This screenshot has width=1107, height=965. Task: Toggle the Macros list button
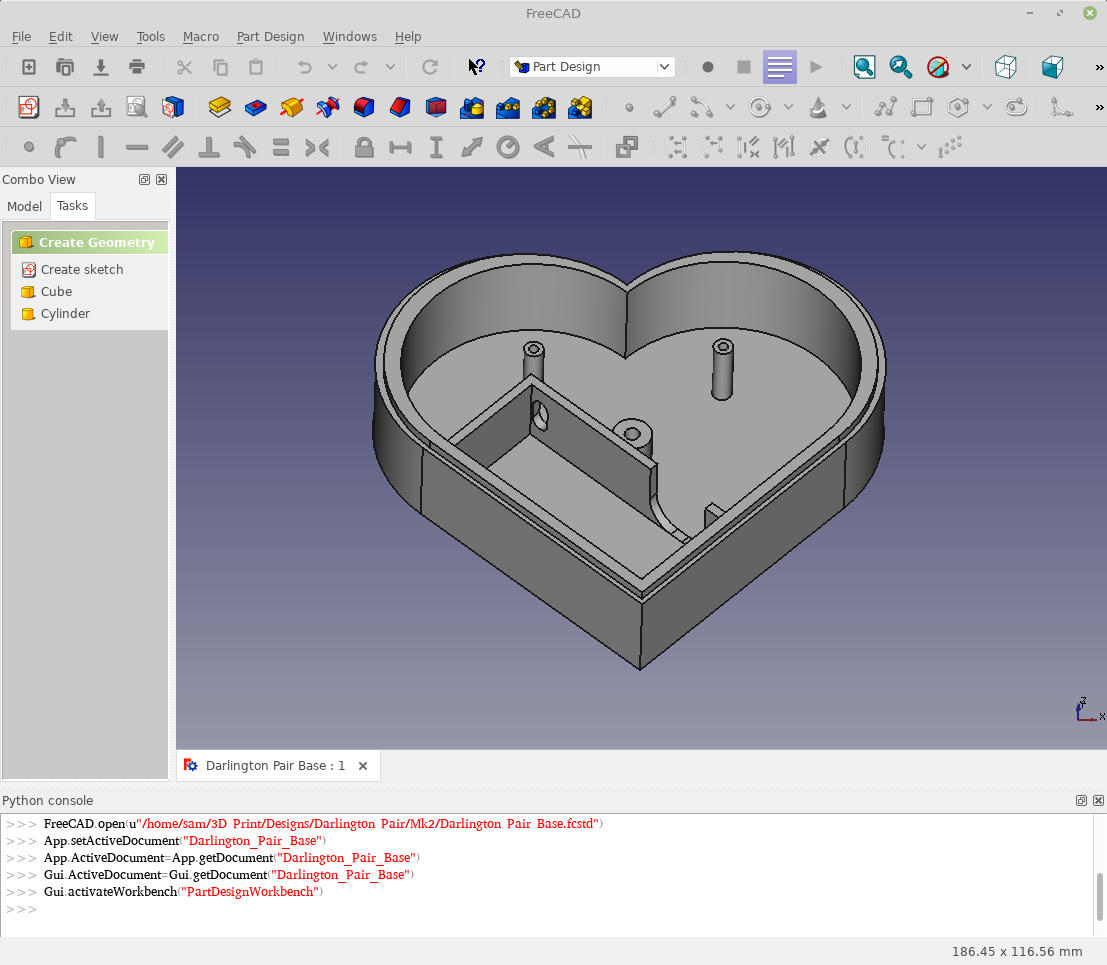pyautogui.click(x=779, y=67)
